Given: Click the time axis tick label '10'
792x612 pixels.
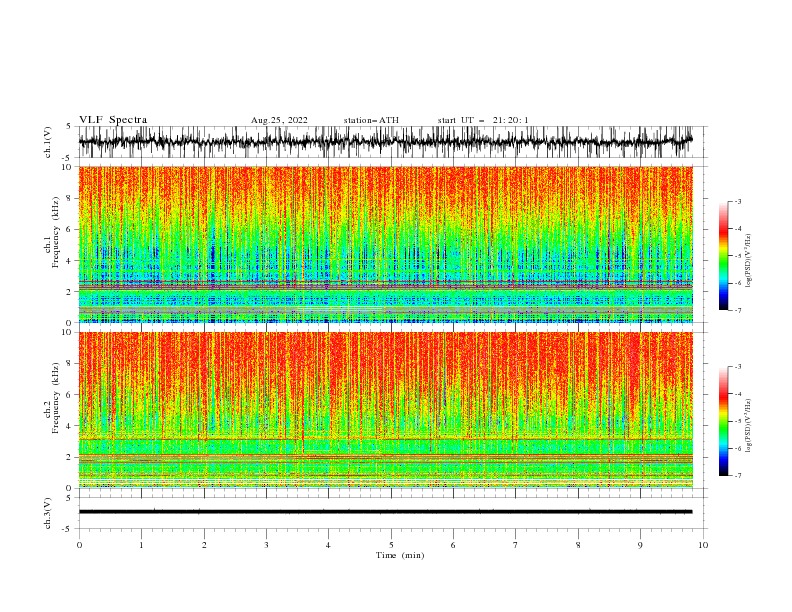Looking at the screenshot, I should pos(703,545).
